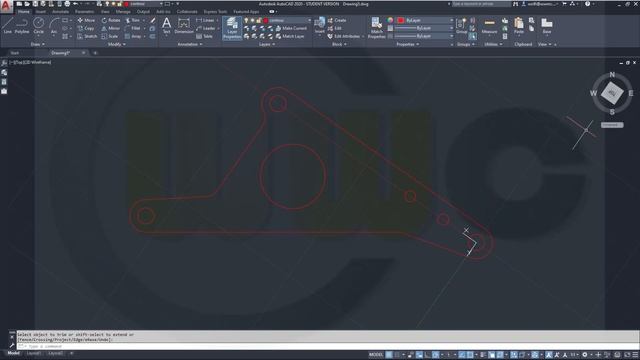The height and width of the screenshot is (360, 640).
Task: Click the command line input field
Action: pyautogui.click(x=327, y=347)
